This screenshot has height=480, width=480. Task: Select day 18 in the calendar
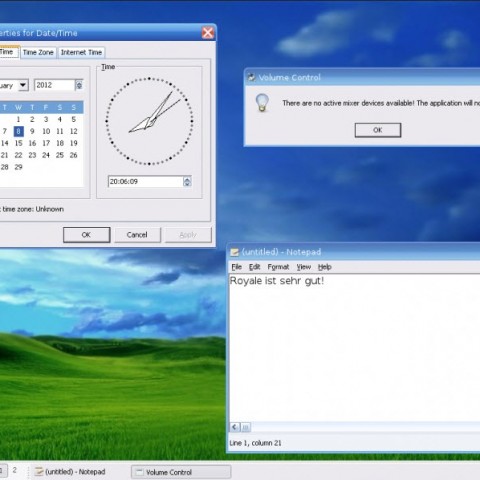coord(60,143)
